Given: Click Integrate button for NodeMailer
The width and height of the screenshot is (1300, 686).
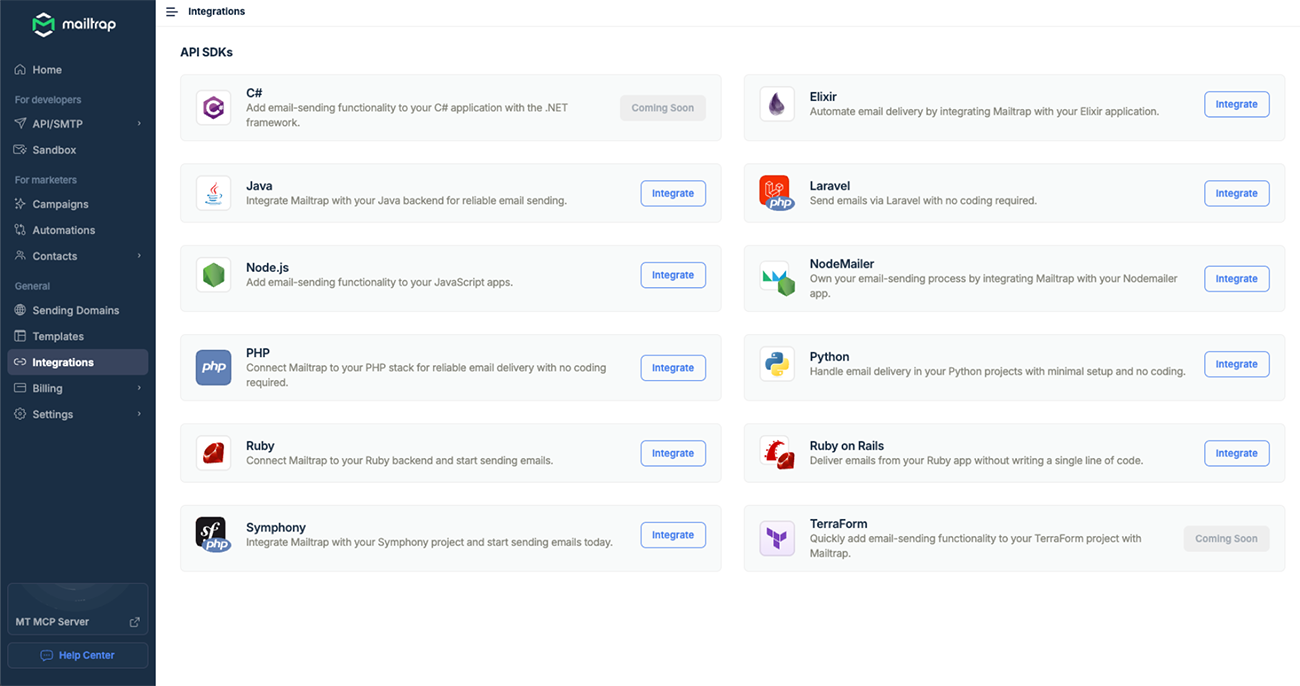Looking at the screenshot, I should [x=1237, y=279].
